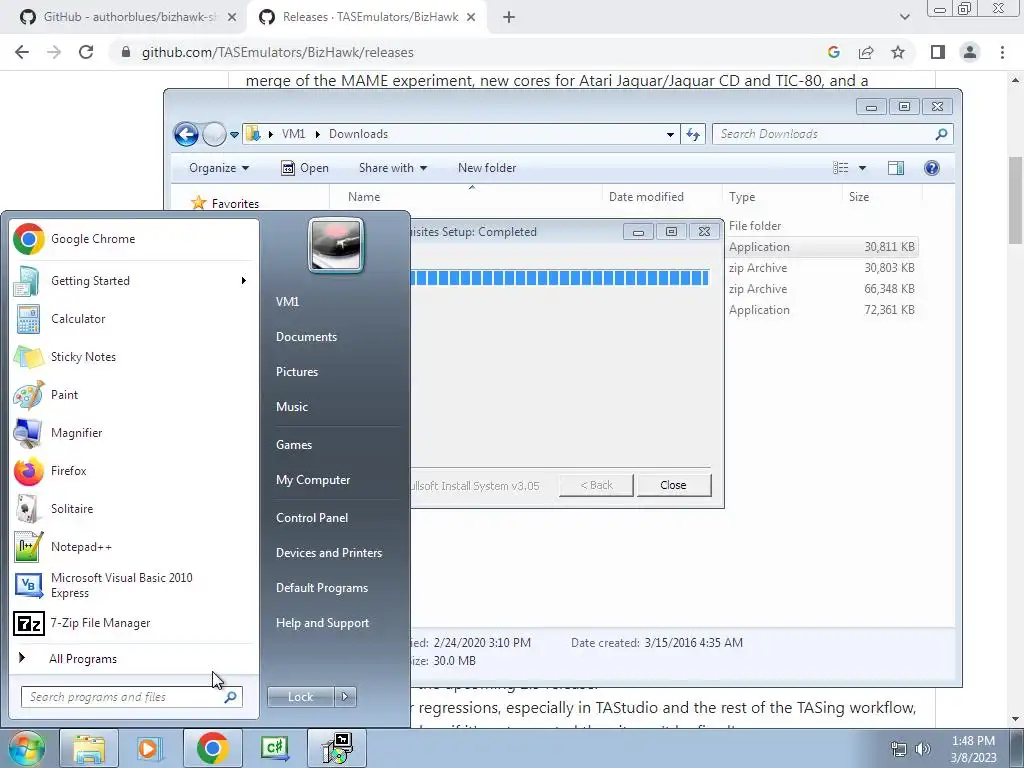This screenshot has height=768, width=1024.
Task: Open Solitaire from the Start menu
Action: (x=131, y=509)
